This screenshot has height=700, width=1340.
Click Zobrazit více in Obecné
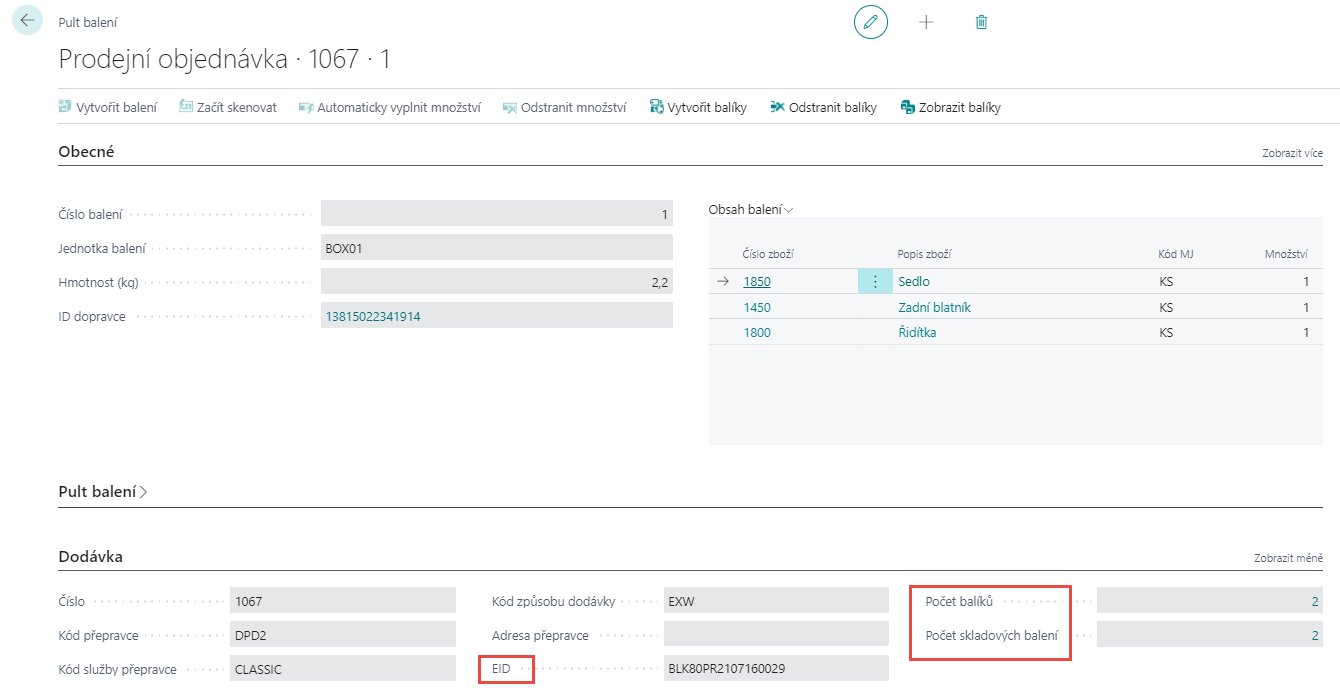1292,153
